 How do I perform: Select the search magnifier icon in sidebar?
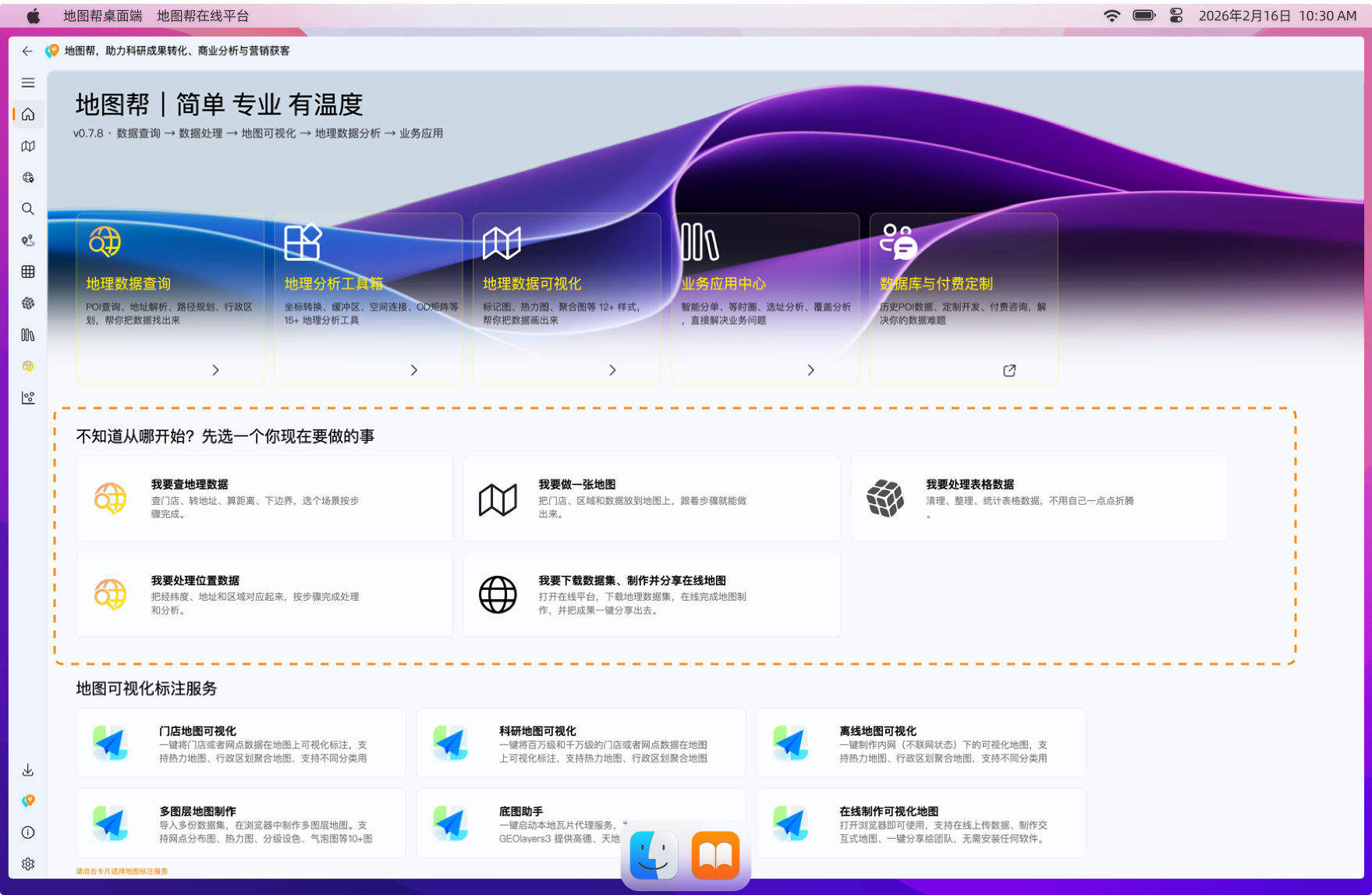coord(28,209)
